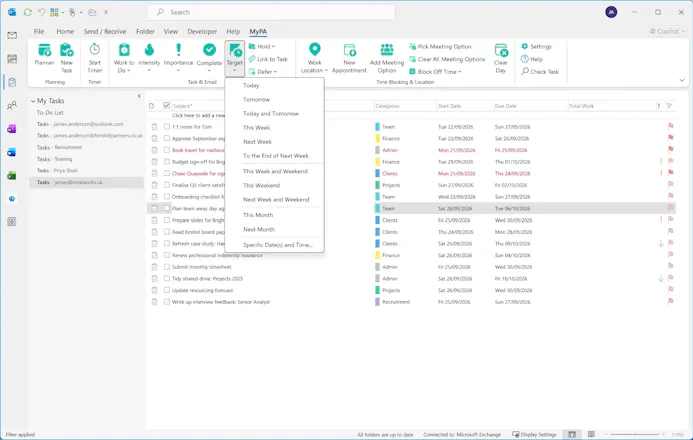The height and width of the screenshot is (440, 693).
Task: Collapse the My Tasks tree
Action: (33, 101)
